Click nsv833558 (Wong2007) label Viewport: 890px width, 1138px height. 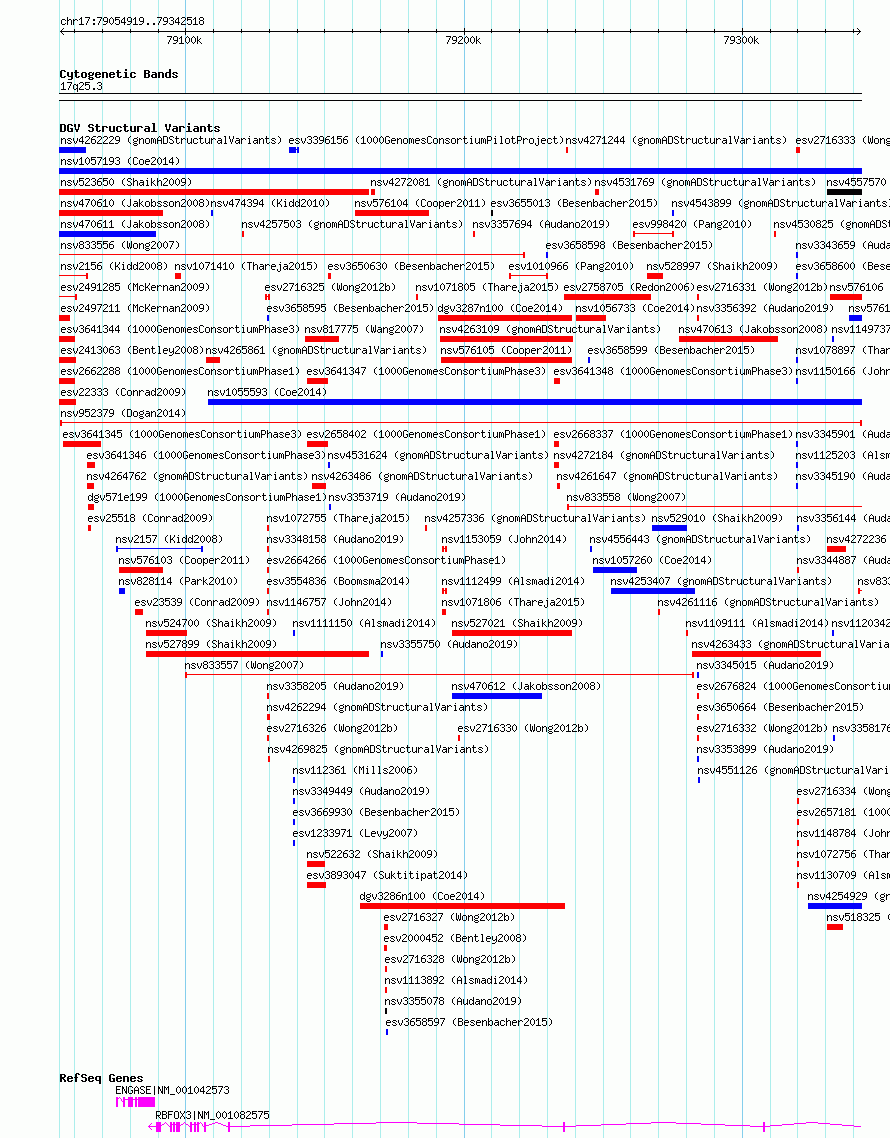tap(626, 498)
